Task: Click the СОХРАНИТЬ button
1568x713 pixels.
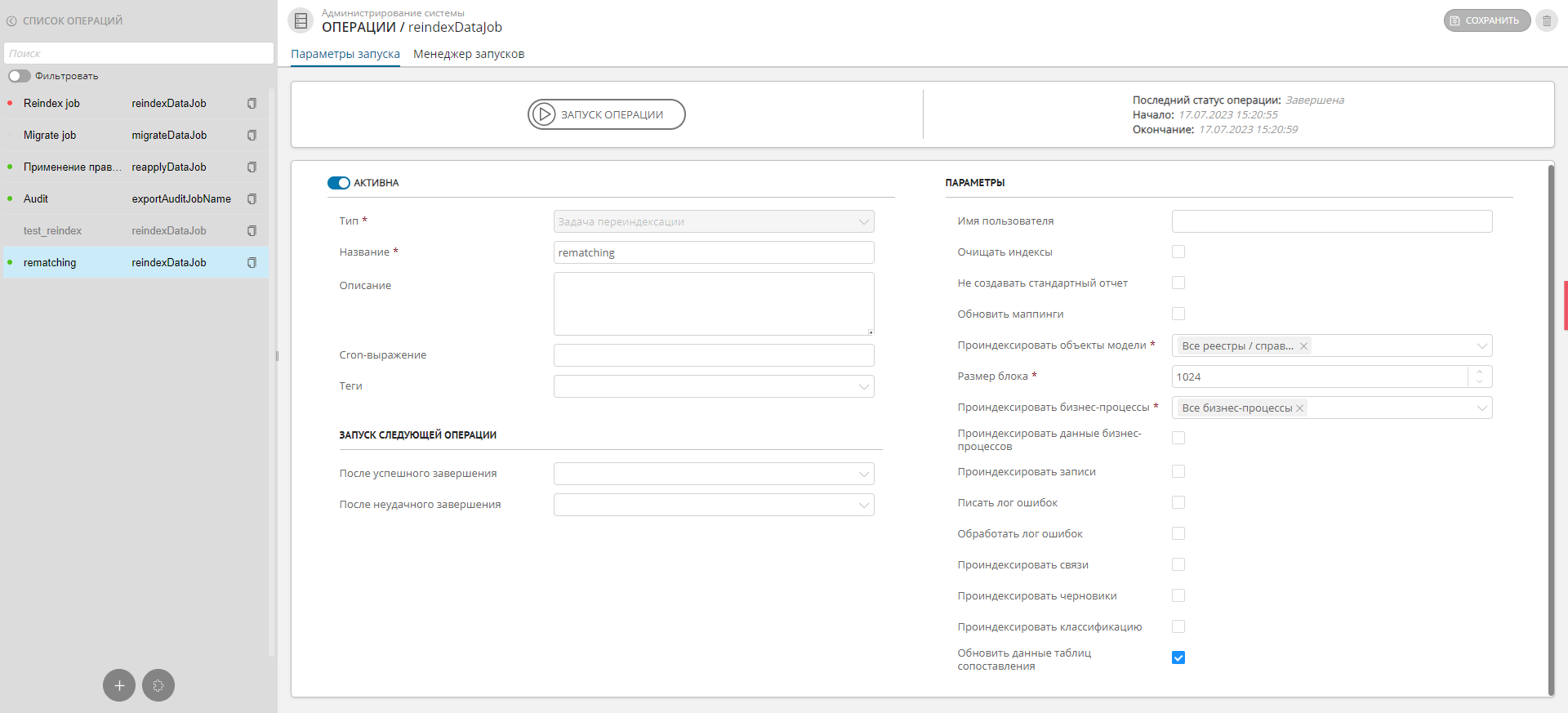Action: [1486, 20]
